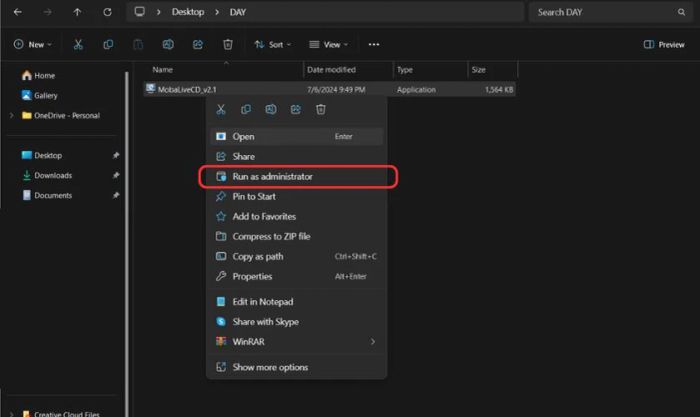Choose Edit in Notepad
This screenshot has height=417, width=700.
(x=296, y=302)
